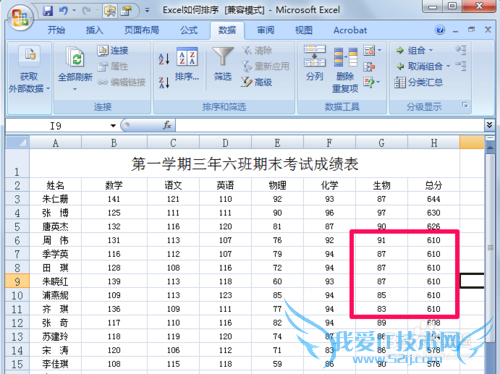Click the fx insert function icon

167,125
